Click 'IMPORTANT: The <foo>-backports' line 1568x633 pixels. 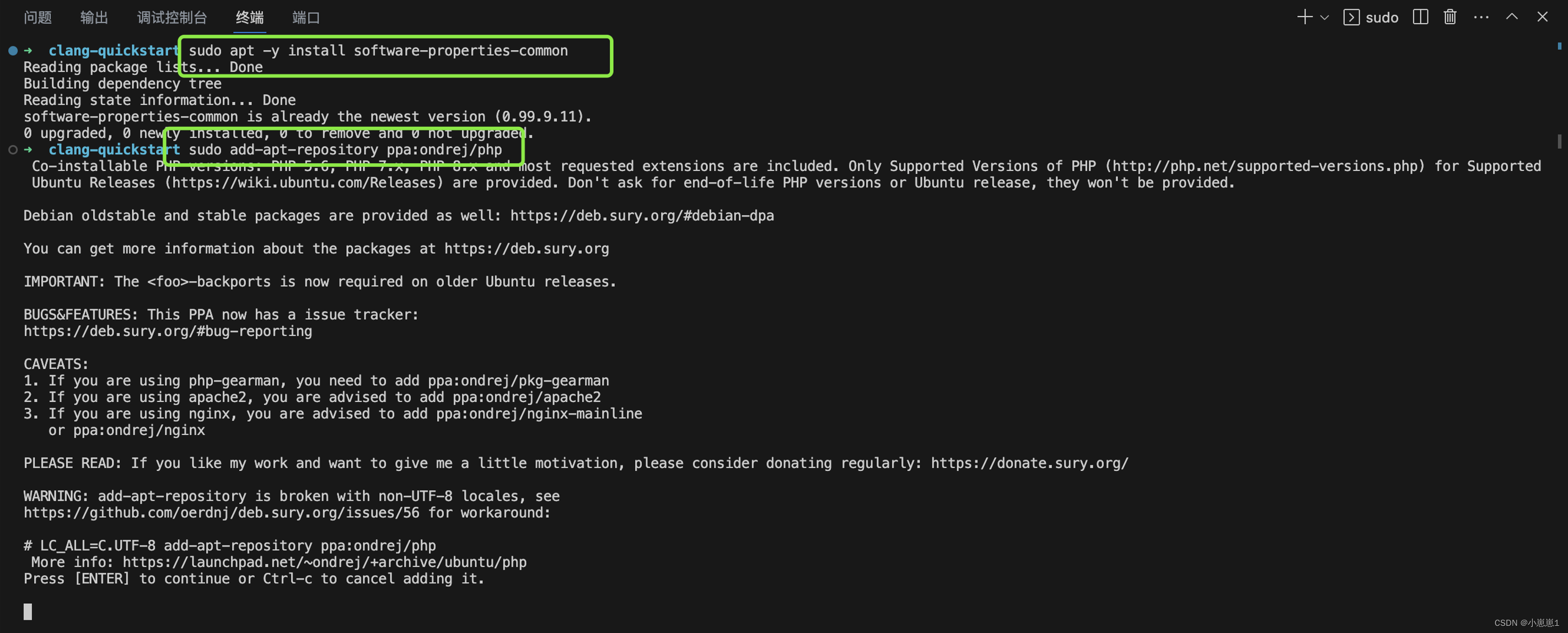[x=320, y=282]
